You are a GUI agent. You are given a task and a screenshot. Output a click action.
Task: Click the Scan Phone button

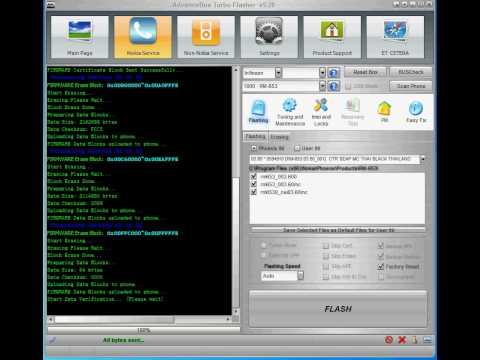[x=411, y=86]
